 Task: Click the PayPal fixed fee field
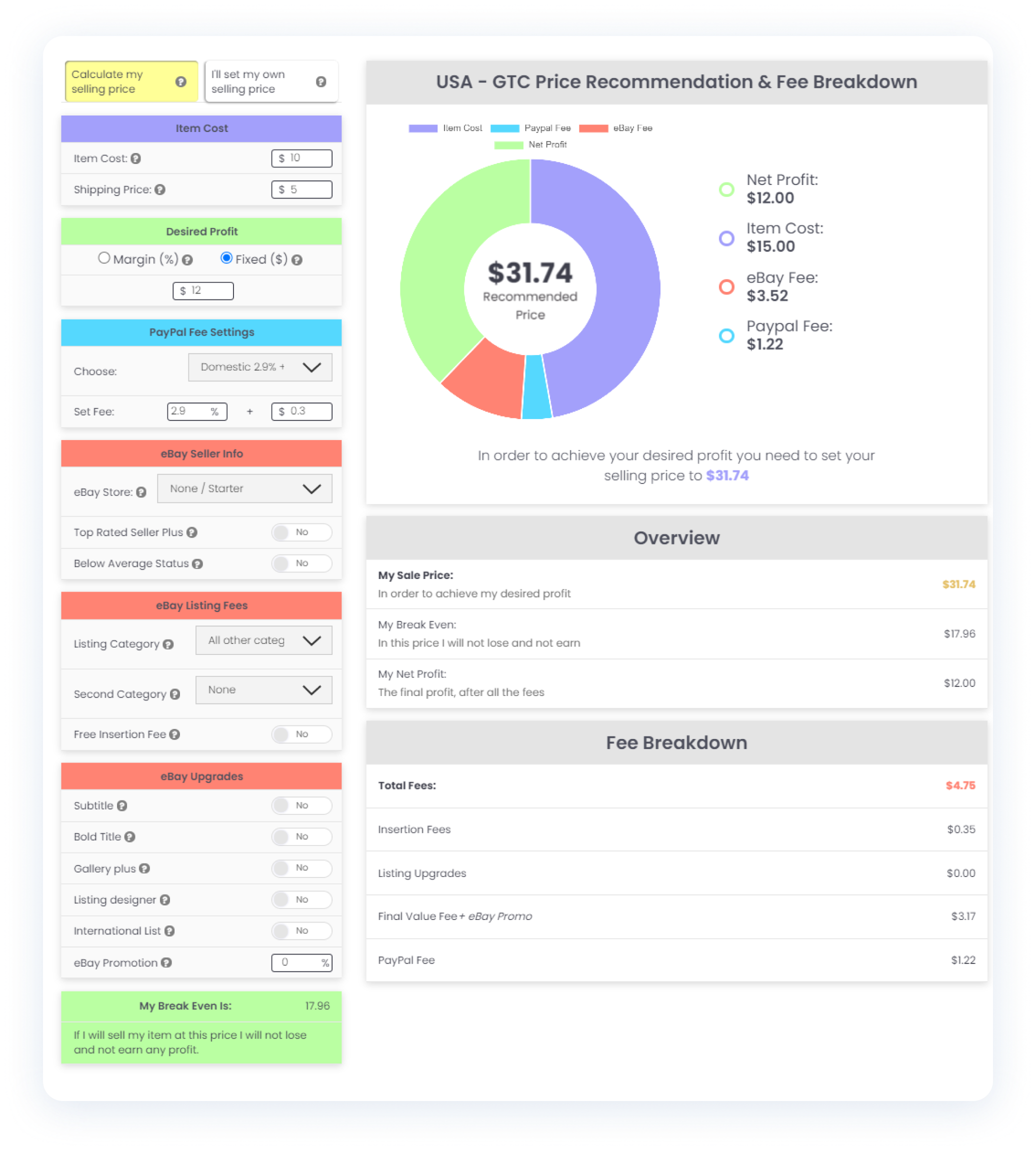pos(301,411)
